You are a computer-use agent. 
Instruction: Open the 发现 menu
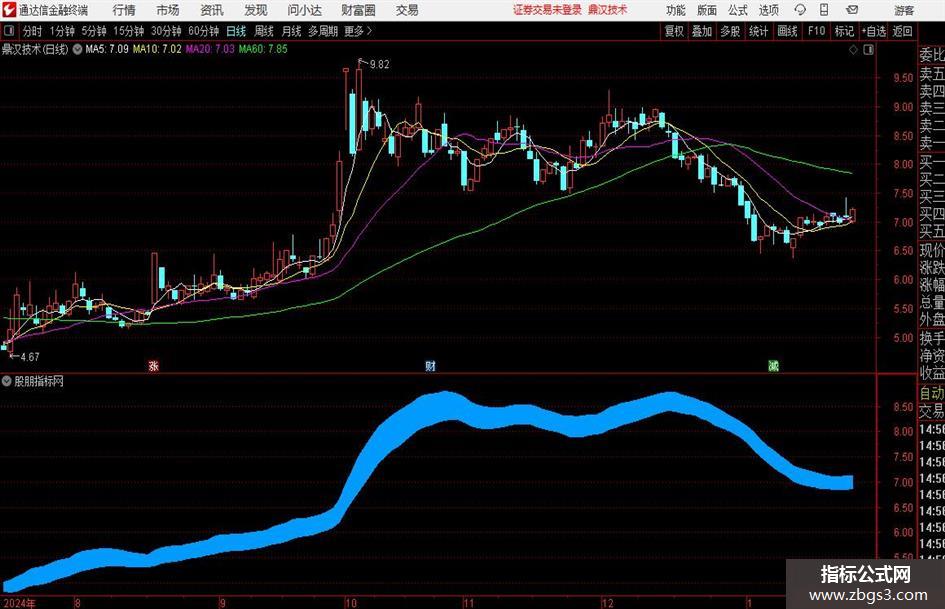click(256, 10)
